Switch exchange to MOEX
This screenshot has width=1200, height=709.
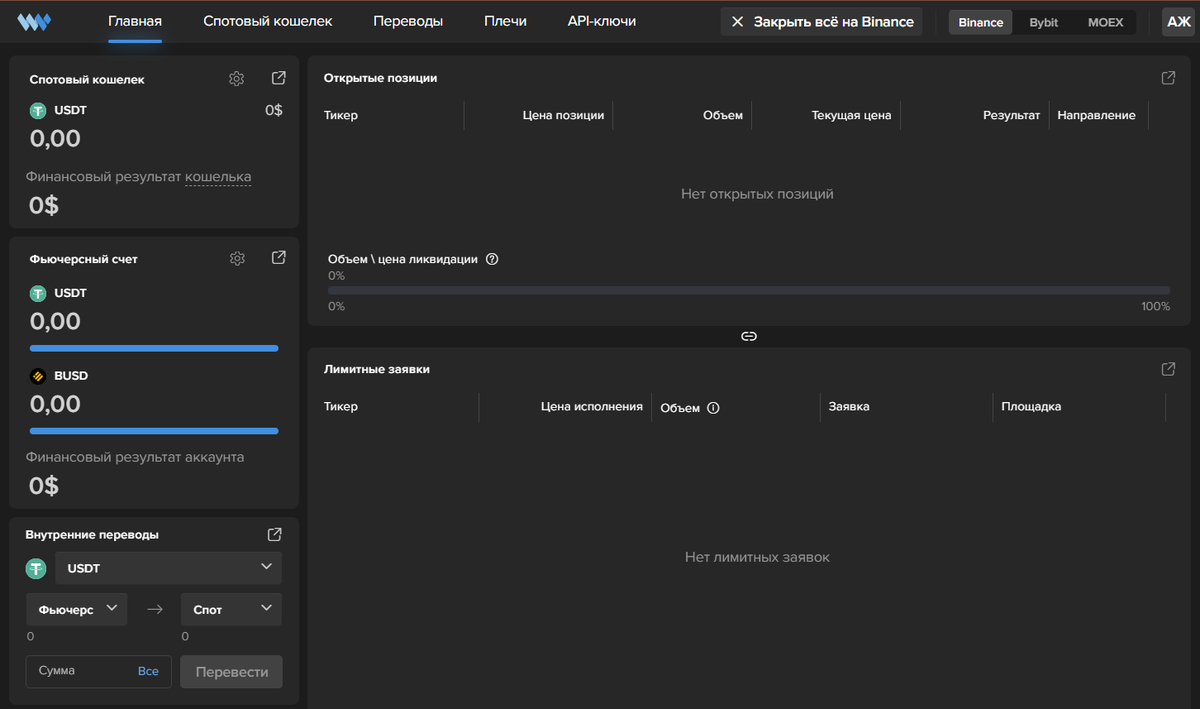tap(1105, 22)
